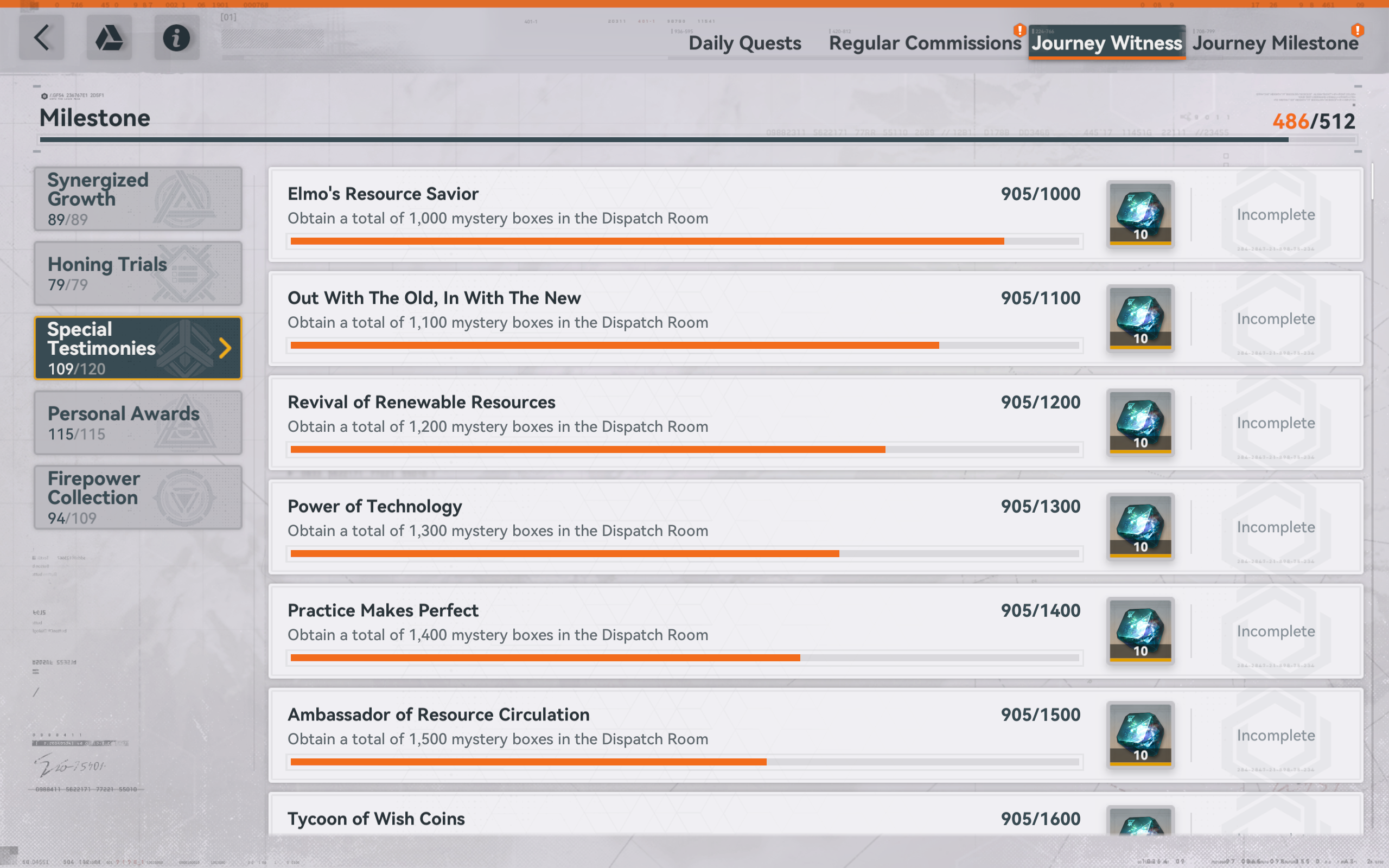Open the Regular Commissions tab
This screenshot has height=868, width=1389.
tap(925, 43)
